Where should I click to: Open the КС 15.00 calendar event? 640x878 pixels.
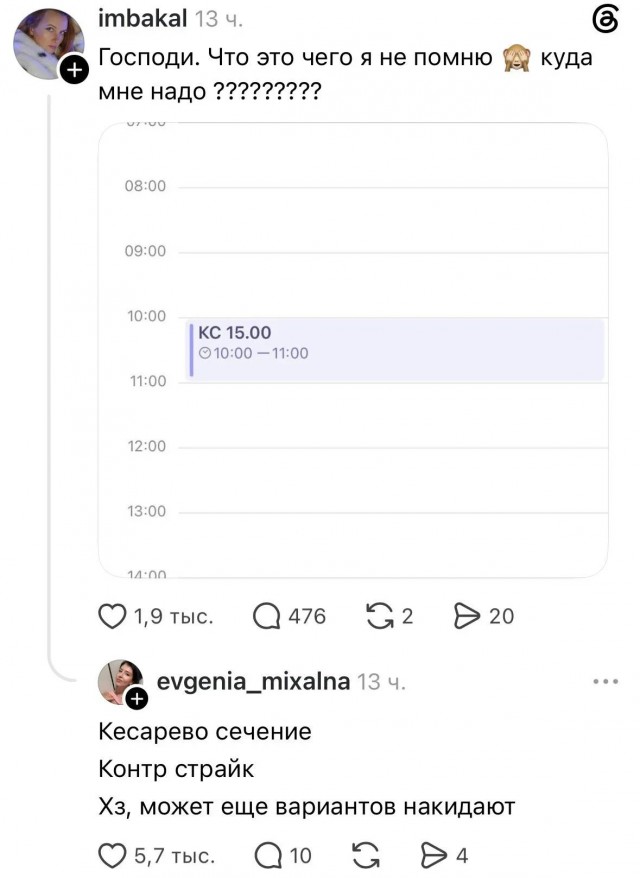[396, 349]
